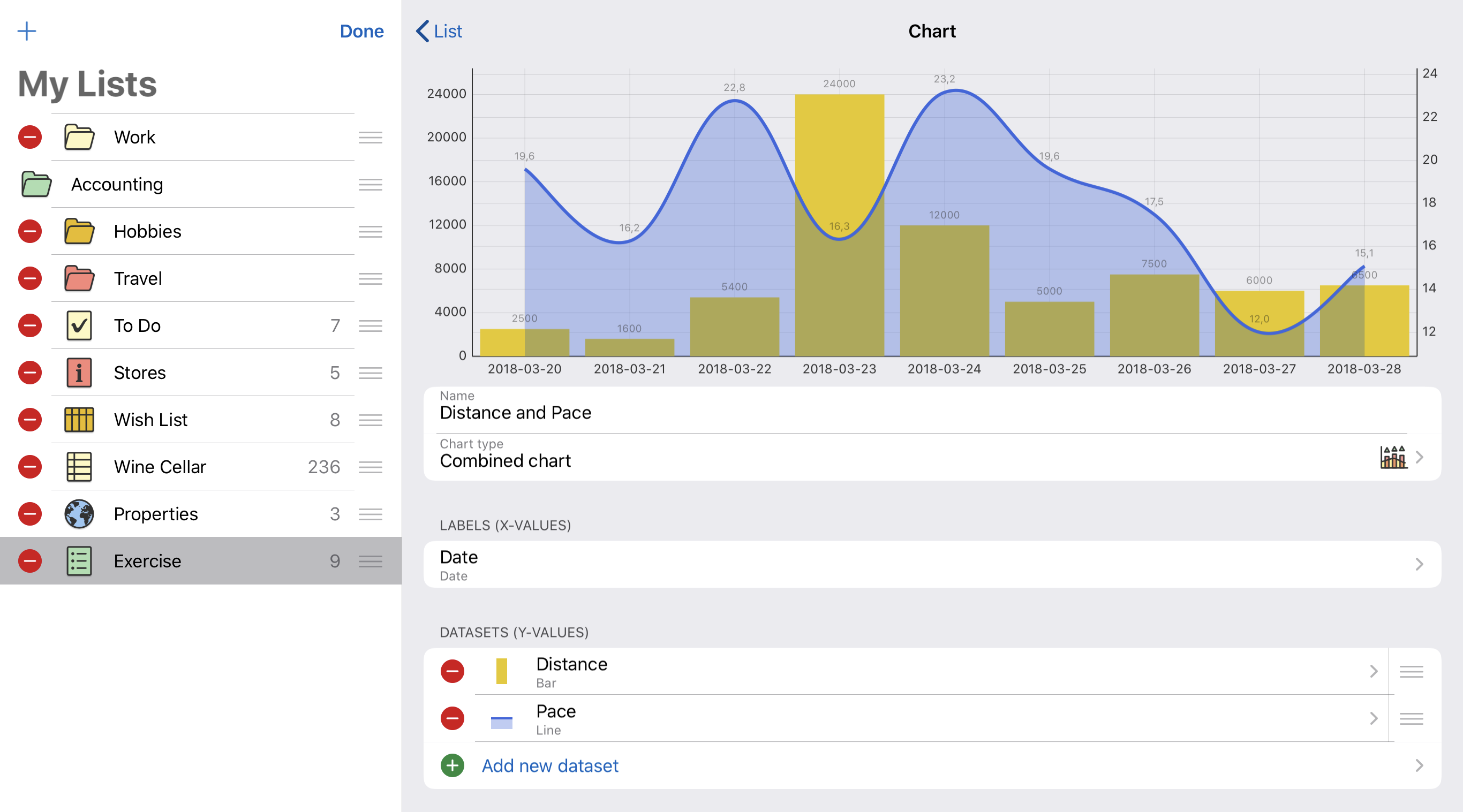Tap the Done button
The image size is (1463, 812).
(x=361, y=31)
